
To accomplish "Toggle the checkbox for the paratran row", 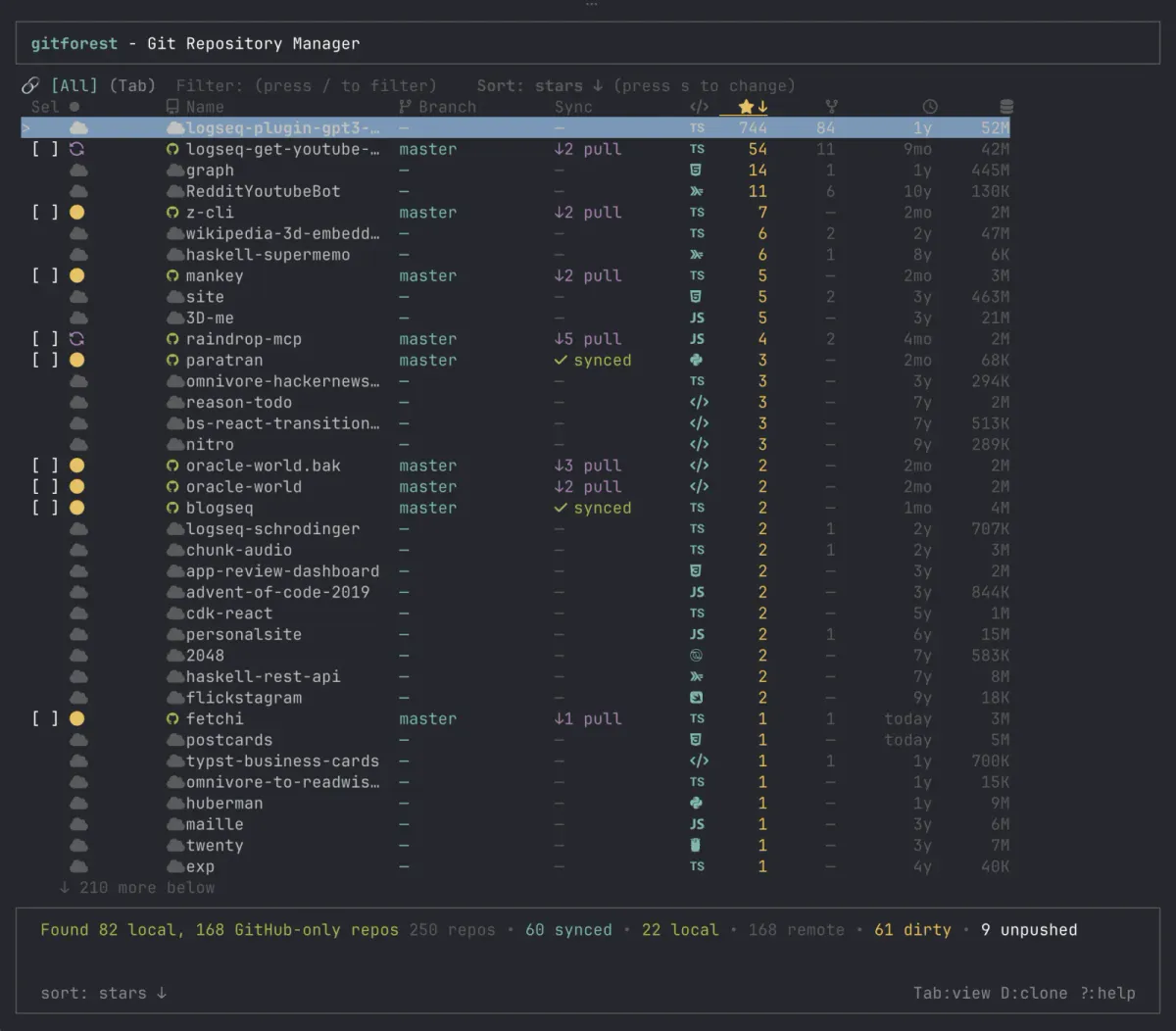I will coord(44,360).
